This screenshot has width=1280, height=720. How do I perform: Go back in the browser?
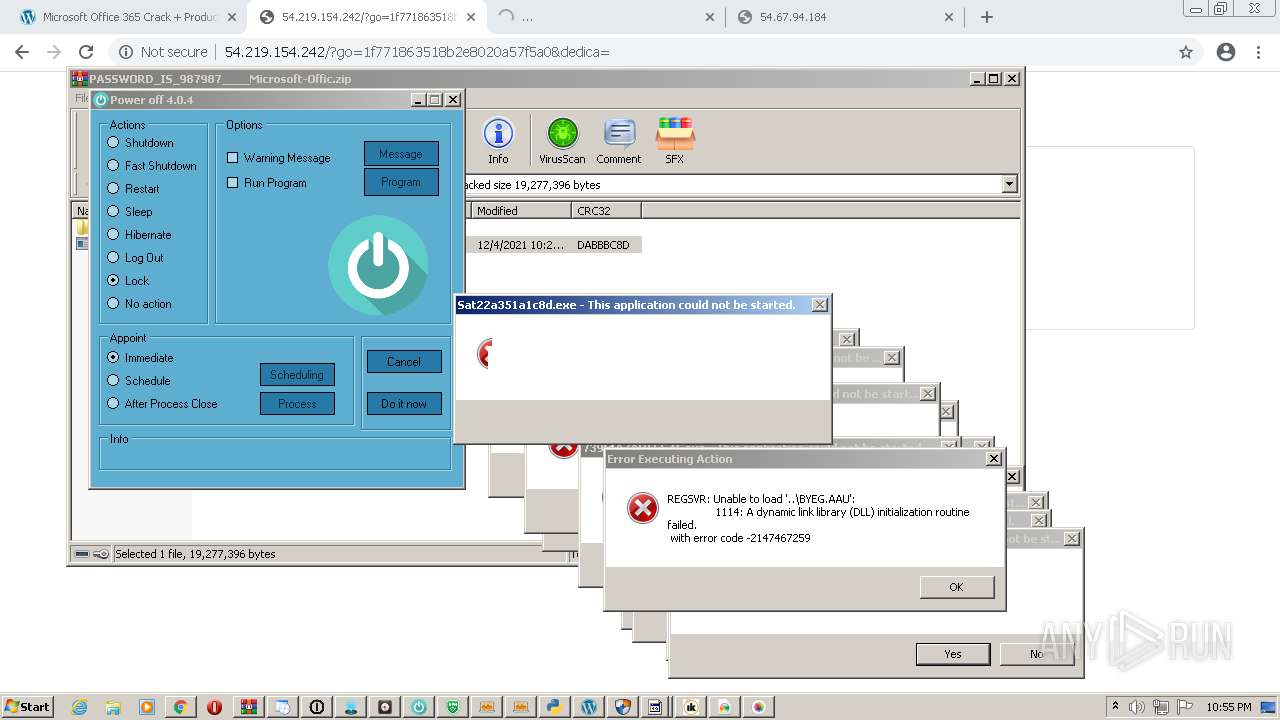[x=22, y=52]
